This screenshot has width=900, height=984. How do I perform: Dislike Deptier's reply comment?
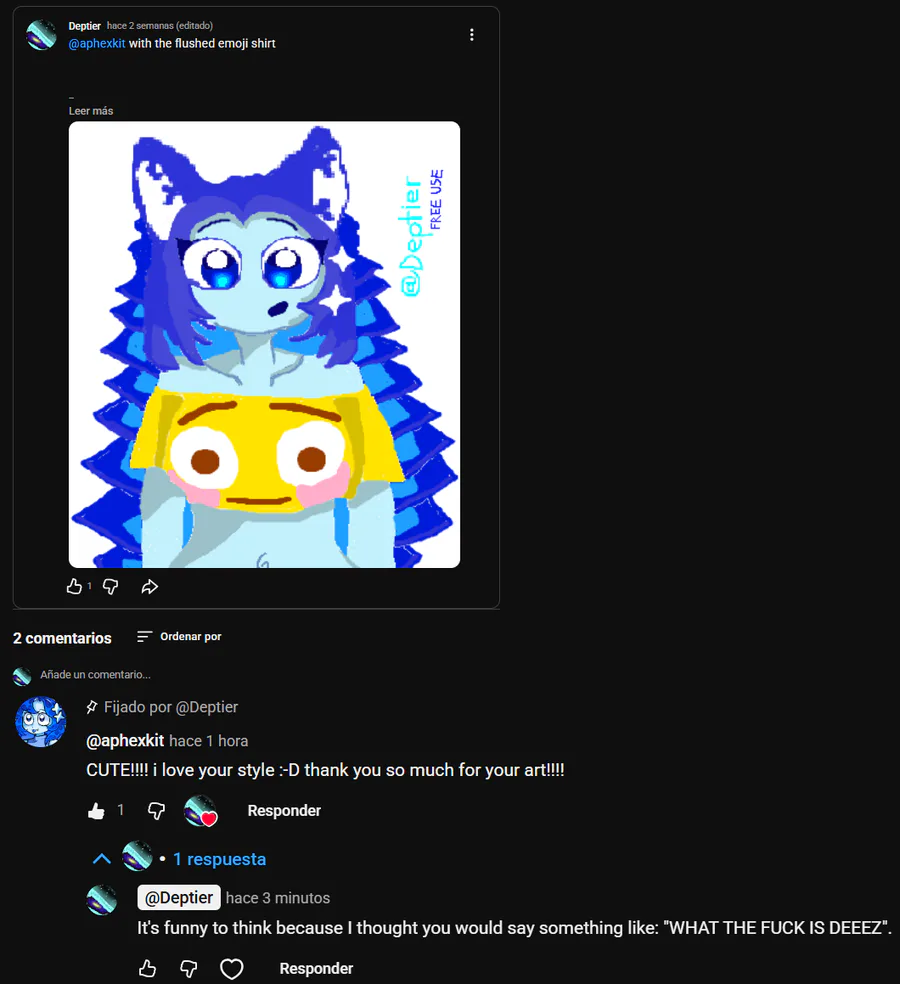click(189, 968)
